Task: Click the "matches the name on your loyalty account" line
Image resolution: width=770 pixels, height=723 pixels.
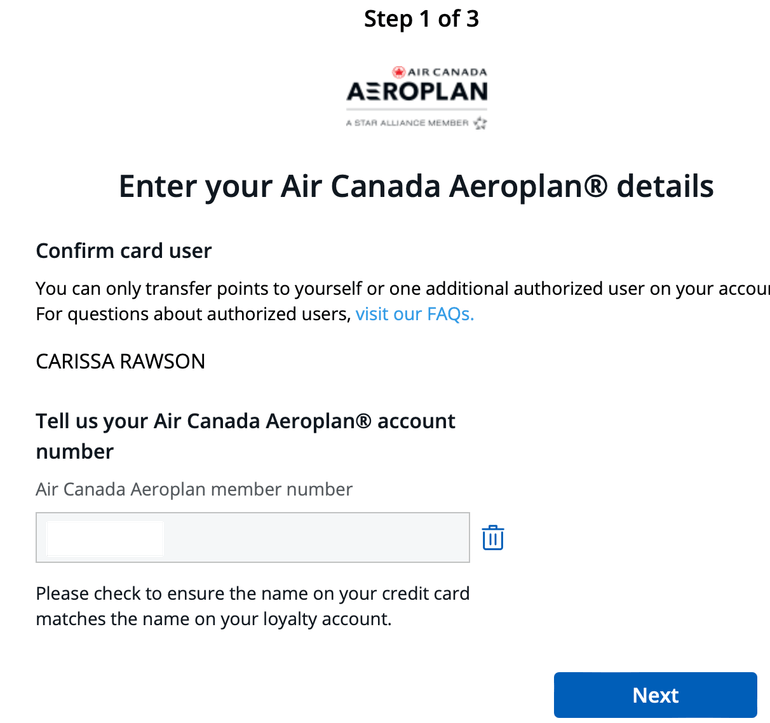Action: [213, 619]
